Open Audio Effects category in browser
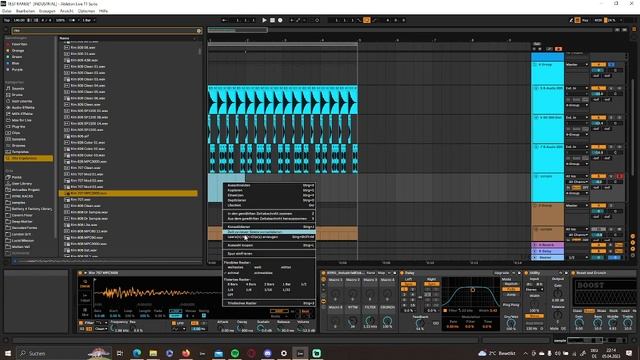Image resolution: width=640 pixels, height=360 pixels. [x=22, y=107]
